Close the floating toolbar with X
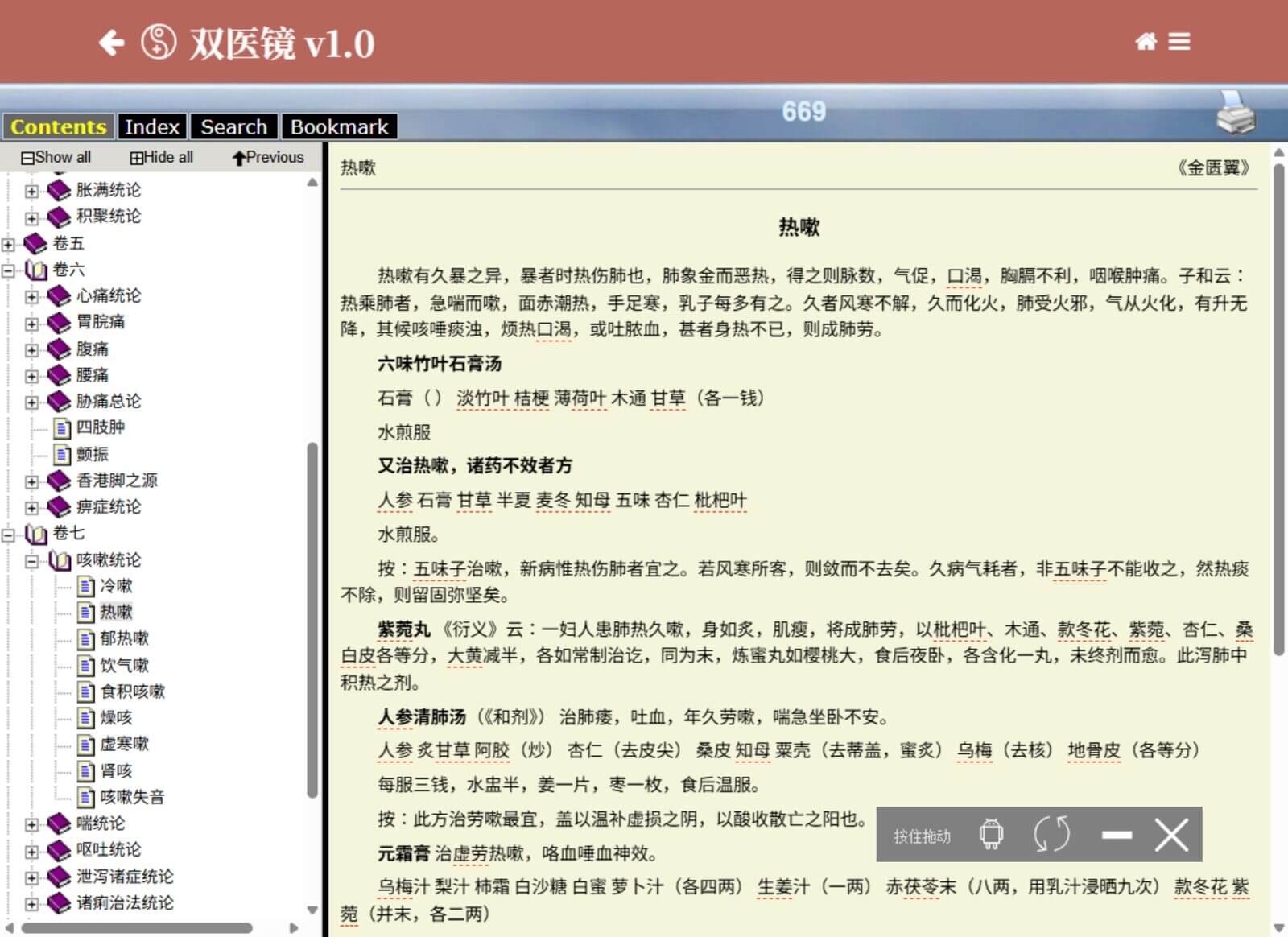The height and width of the screenshot is (937, 1288). 1171,835
